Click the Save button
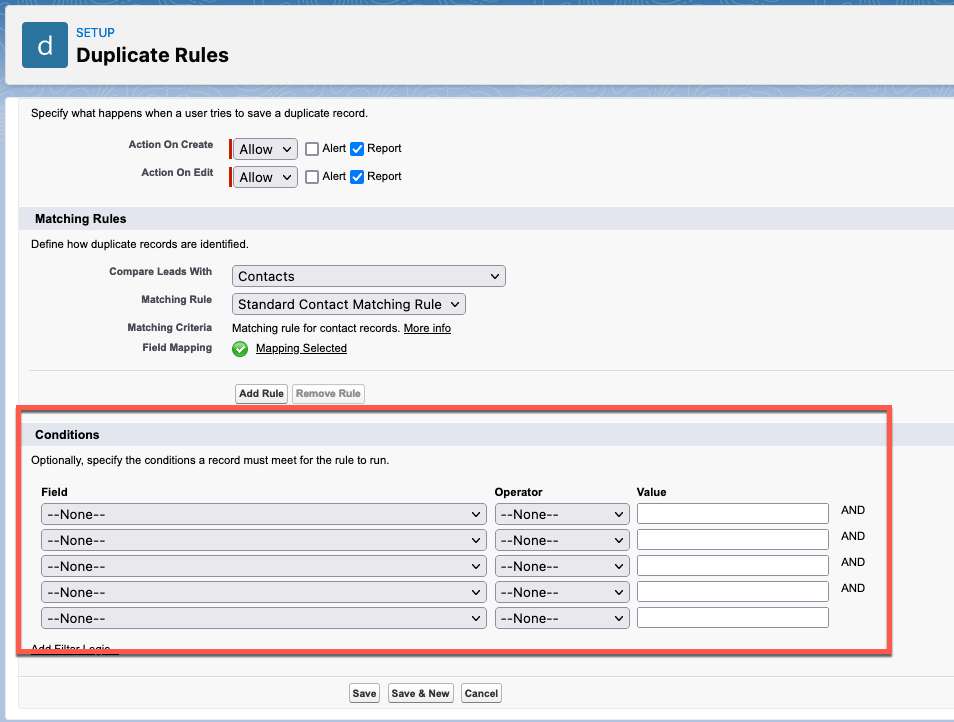This screenshot has height=722, width=954. click(x=364, y=693)
